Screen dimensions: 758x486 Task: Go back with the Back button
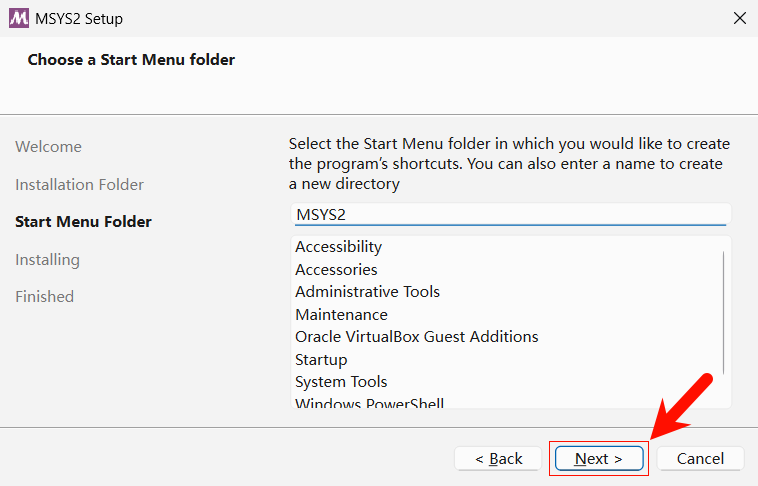(x=499, y=458)
